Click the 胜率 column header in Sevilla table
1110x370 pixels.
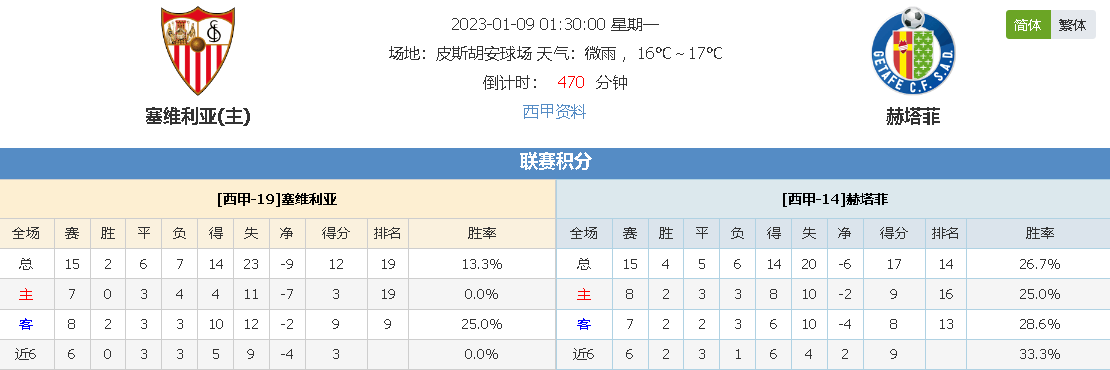point(481,233)
